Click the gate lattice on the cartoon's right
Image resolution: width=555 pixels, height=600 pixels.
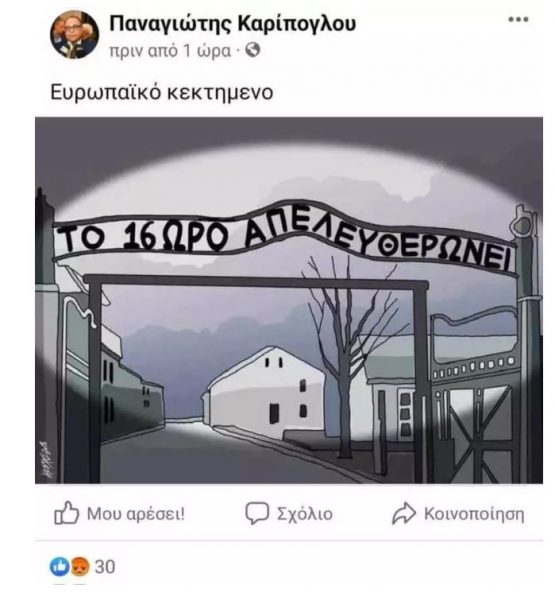(x=474, y=432)
